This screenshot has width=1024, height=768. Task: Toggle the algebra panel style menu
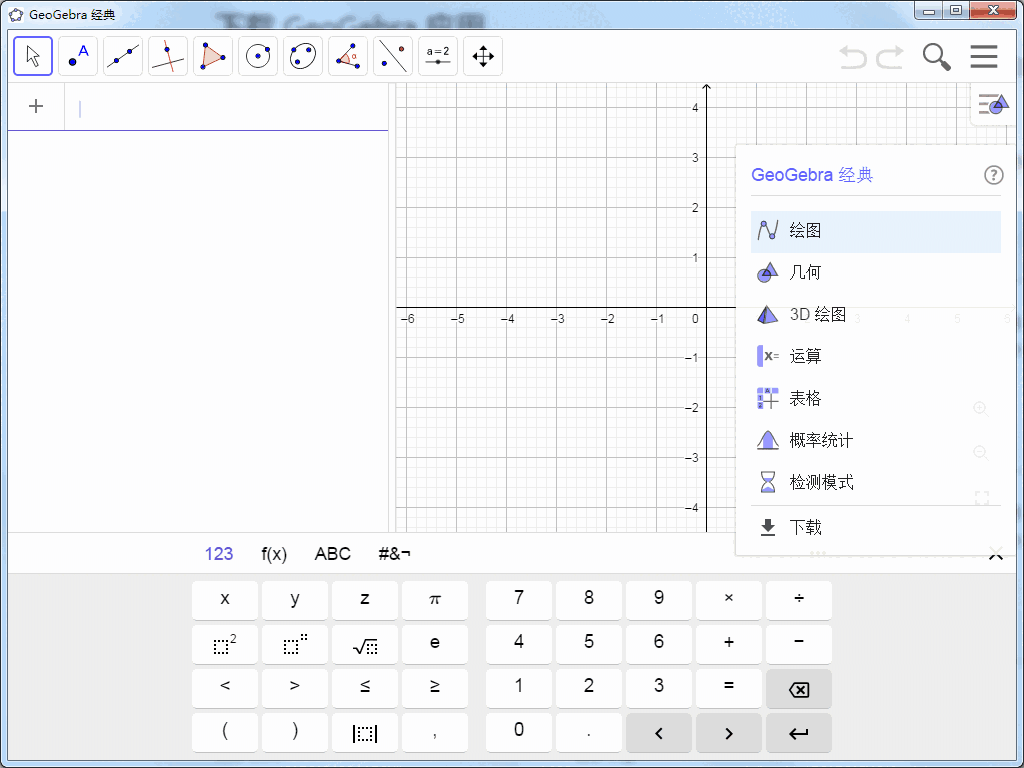point(991,104)
